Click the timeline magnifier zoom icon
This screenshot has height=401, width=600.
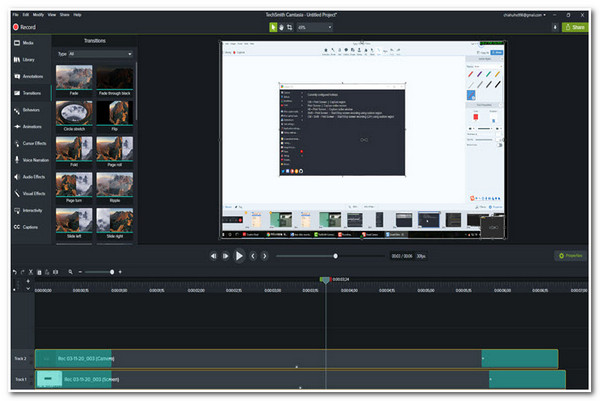70,272
